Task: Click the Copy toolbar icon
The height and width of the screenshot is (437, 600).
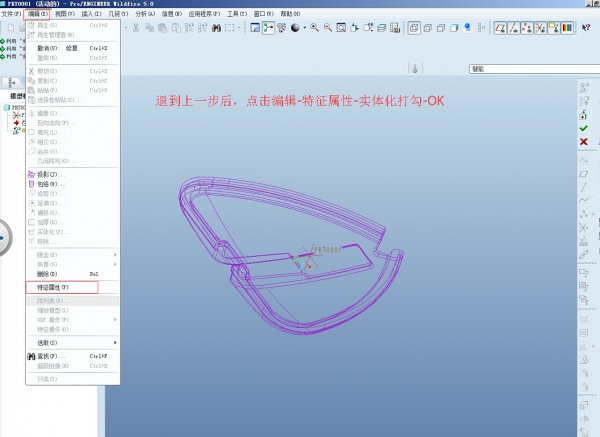Action: [x=149, y=28]
